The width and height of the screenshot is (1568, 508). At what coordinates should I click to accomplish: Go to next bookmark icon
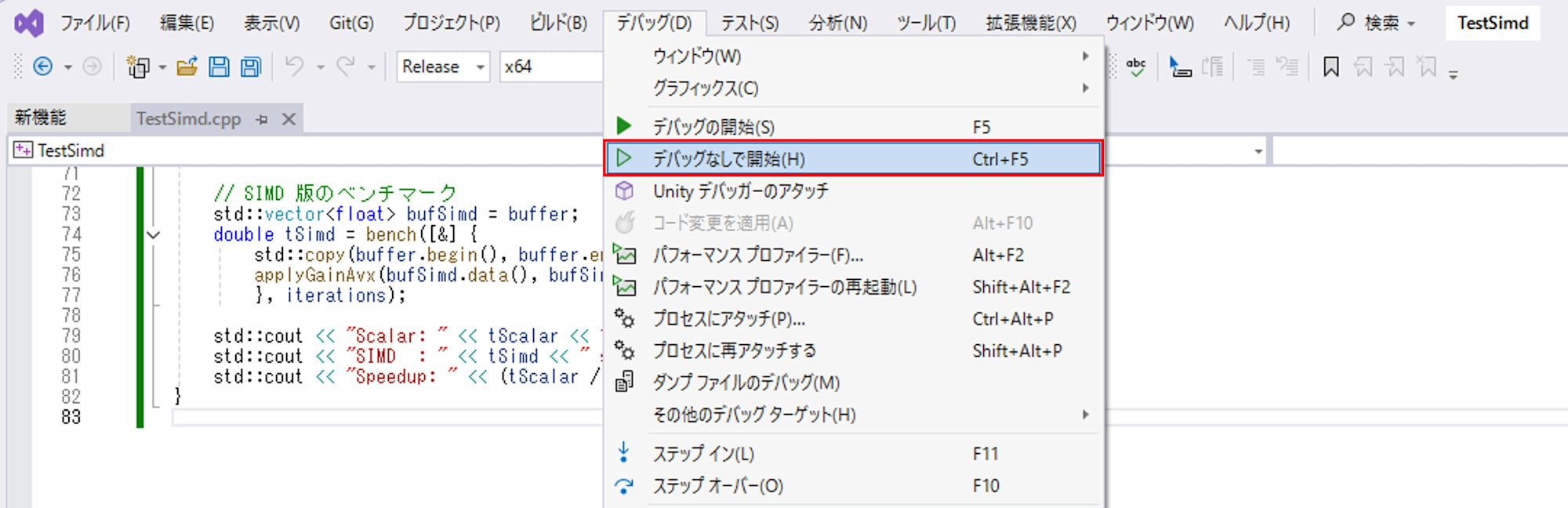[x=1395, y=67]
